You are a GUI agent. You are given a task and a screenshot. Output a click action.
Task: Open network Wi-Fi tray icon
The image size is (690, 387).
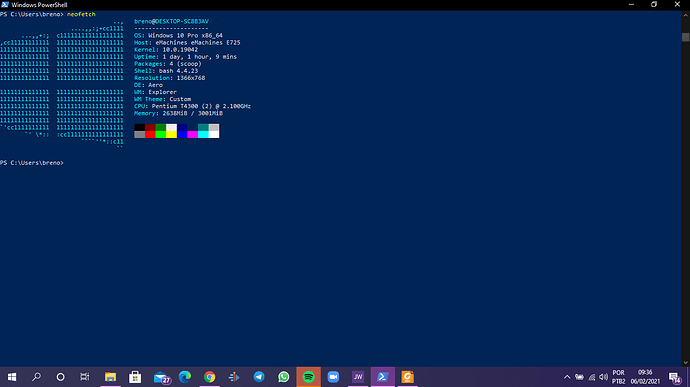(592, 377)
